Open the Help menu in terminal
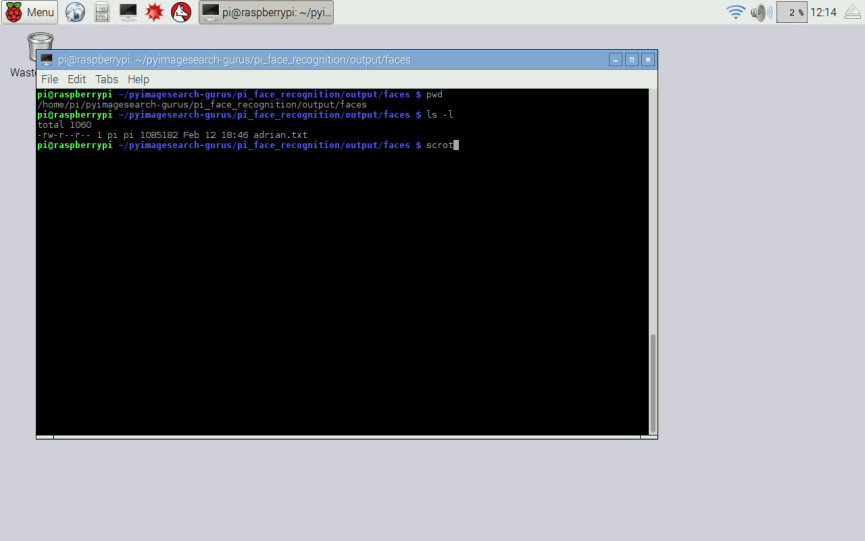Screen dimensions: 865x541 pyautogui.click(x=138, y=79)
